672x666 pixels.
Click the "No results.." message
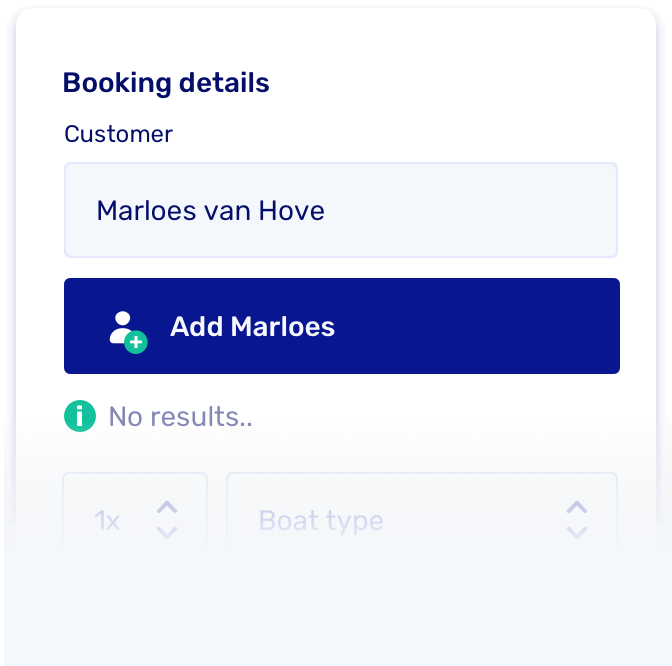[x=180, y=417]
